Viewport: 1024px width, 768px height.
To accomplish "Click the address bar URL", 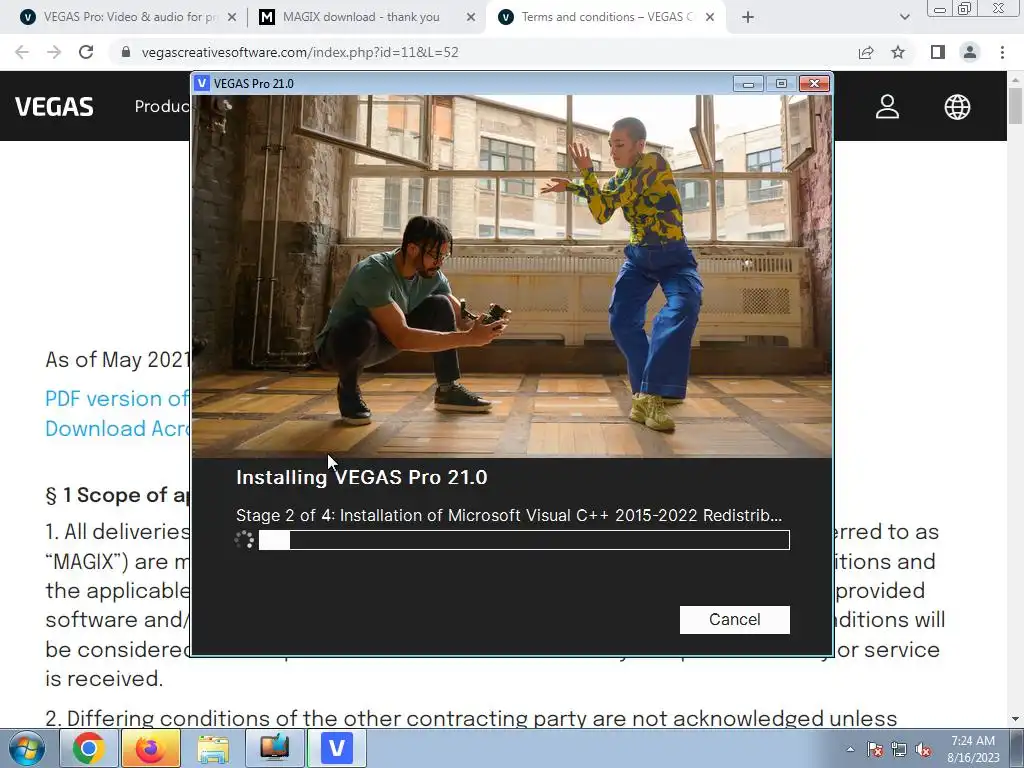I will click(x=300, y=52).
